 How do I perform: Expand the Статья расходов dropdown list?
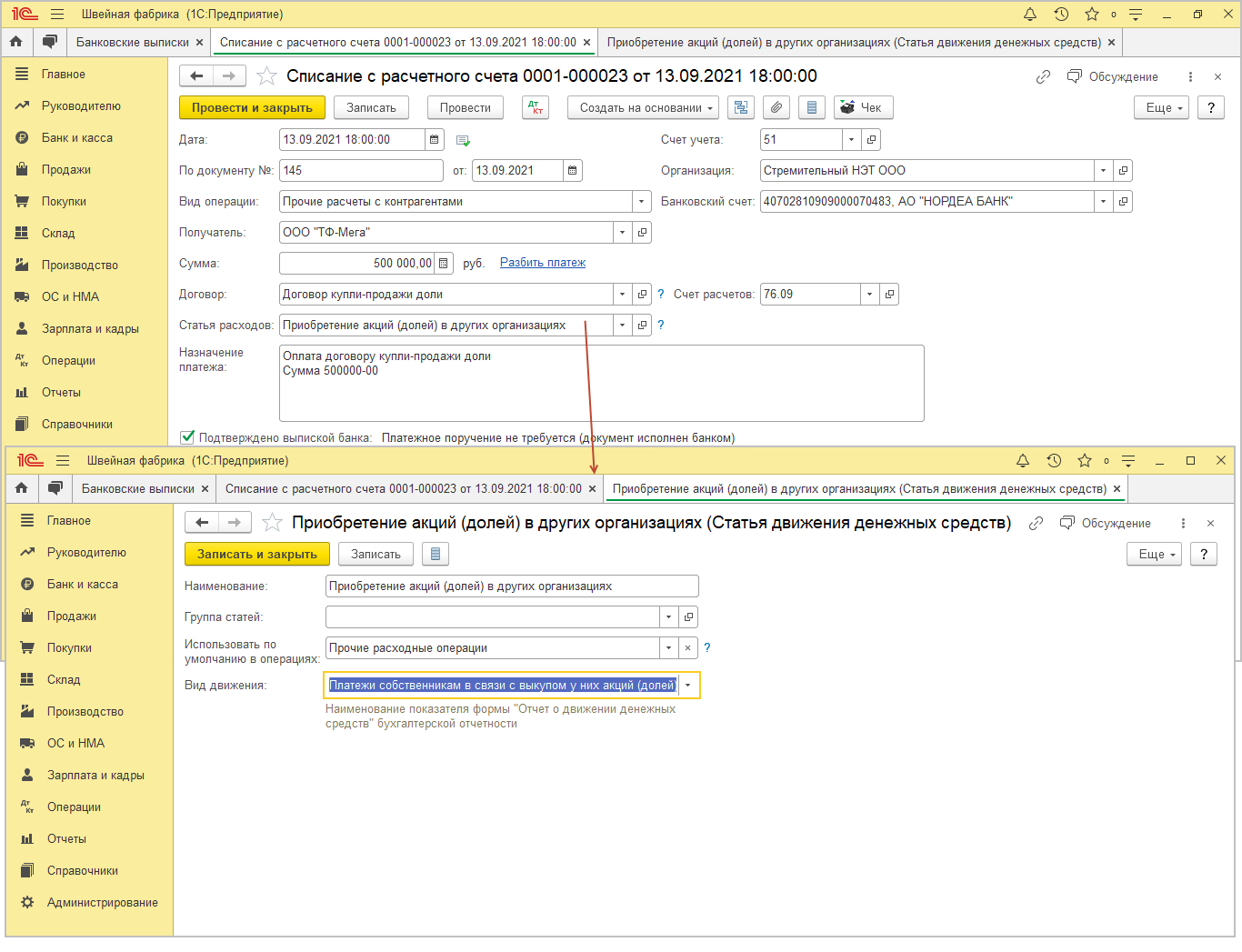click(x=623, y=326)
